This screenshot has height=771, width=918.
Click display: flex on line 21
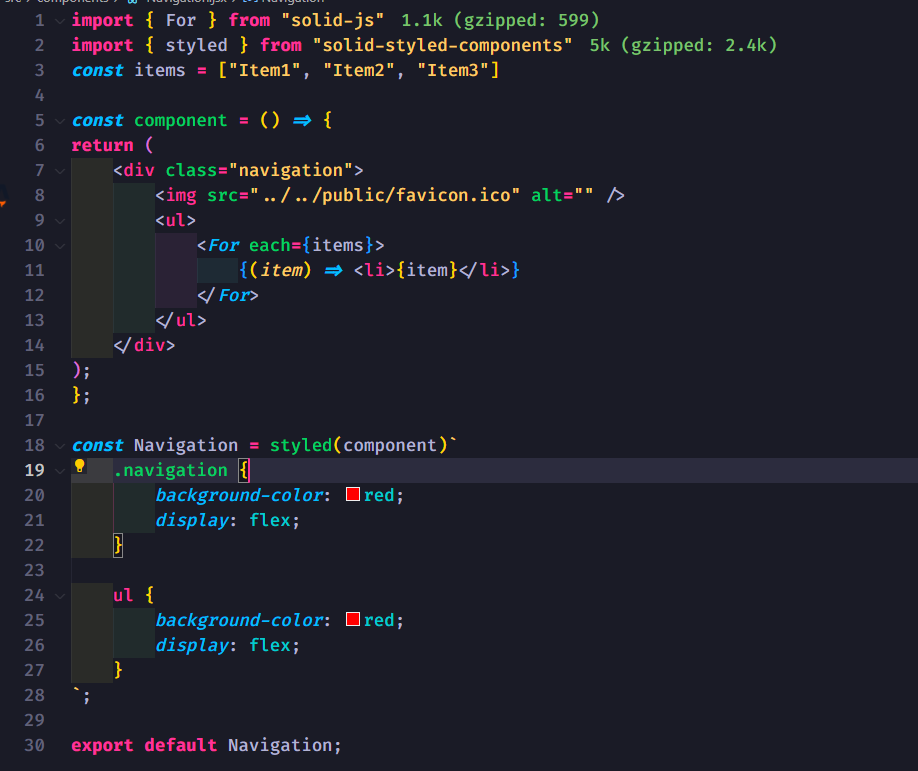coord(227,520)
